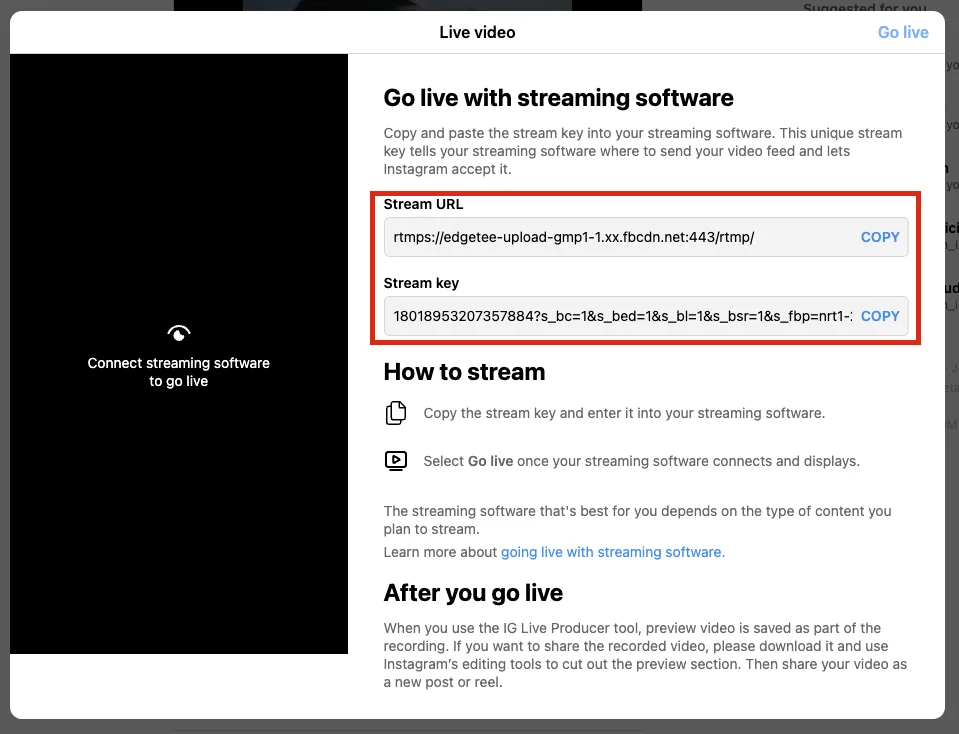The image size is (959, 734).
Task: Click the 'Stream URL' label
Action: [x=423, y=204]
